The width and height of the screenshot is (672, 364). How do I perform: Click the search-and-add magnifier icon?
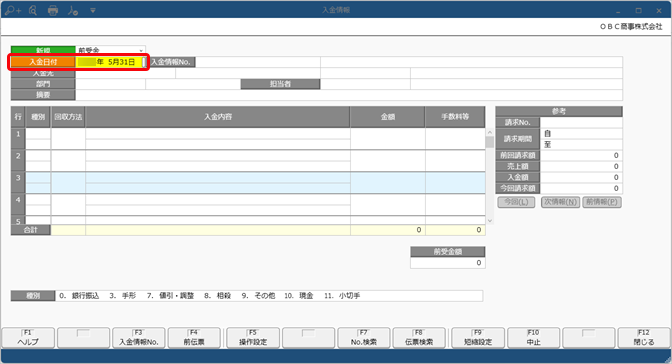[12, 10]
